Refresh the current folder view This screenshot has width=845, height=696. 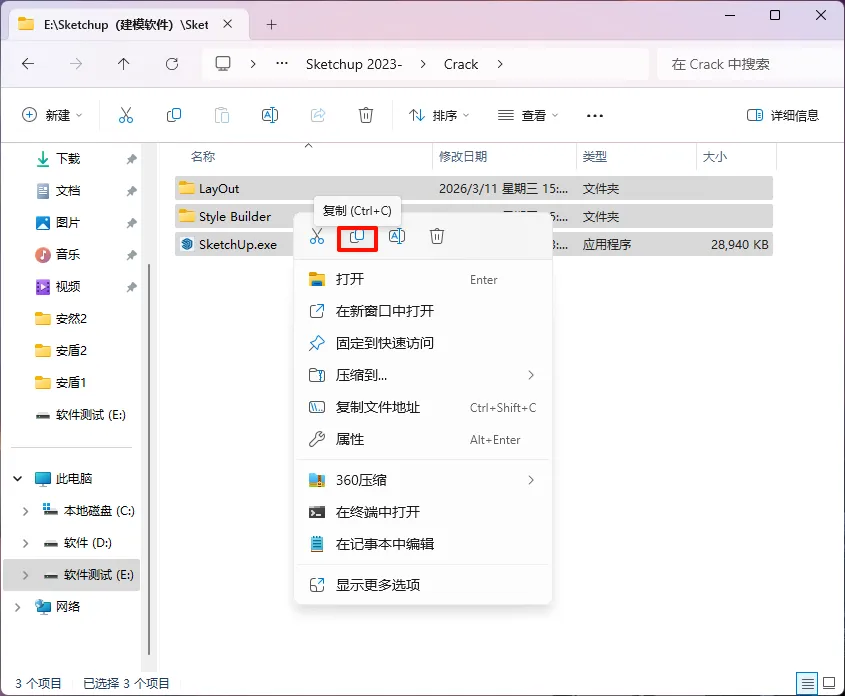click(x=172, y=64)
